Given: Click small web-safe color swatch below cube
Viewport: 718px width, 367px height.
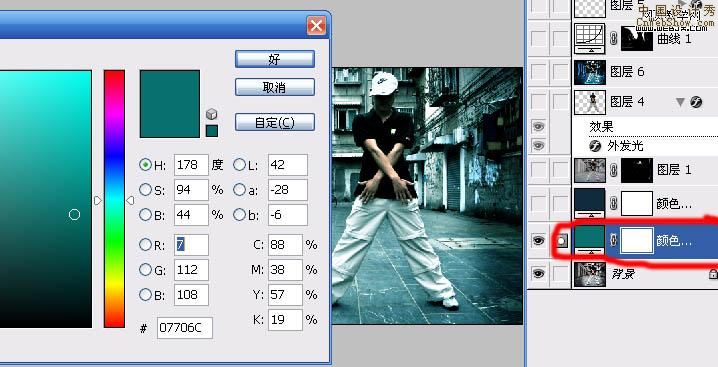Looking at the screenshot, I should click(212, 131).
